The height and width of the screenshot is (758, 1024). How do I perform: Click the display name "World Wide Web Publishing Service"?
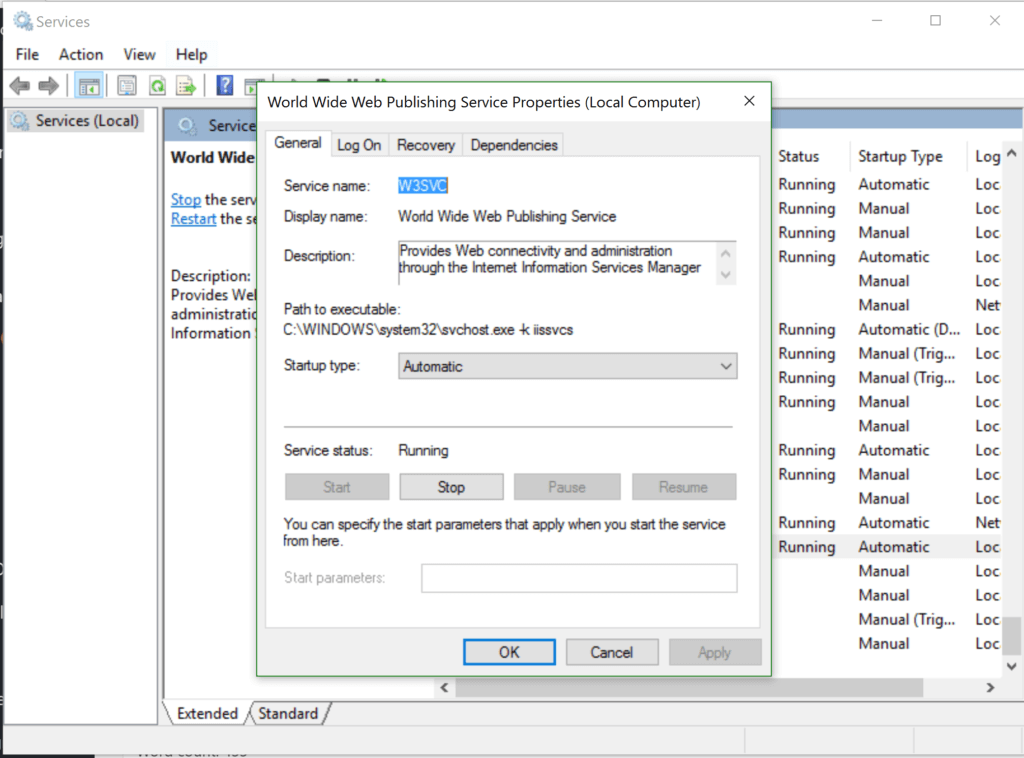(507, 217)
